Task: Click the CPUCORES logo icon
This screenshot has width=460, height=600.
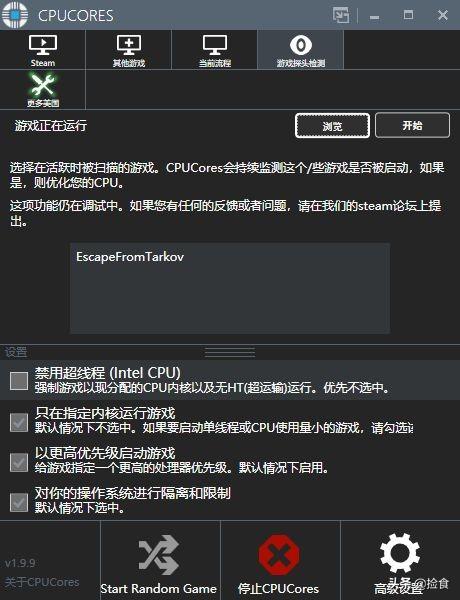Action: 15,15
